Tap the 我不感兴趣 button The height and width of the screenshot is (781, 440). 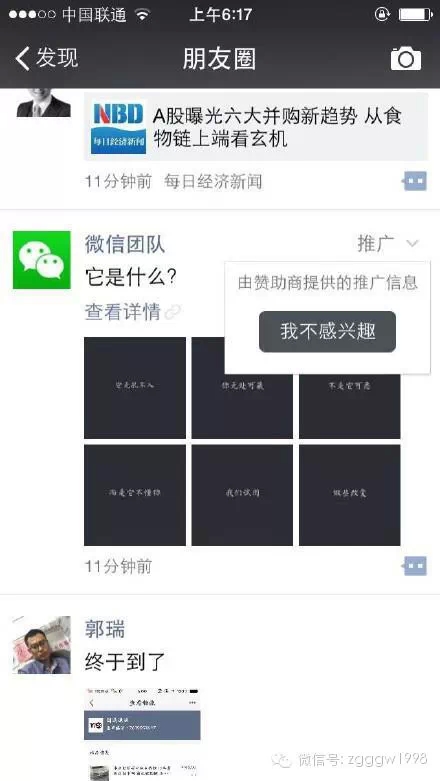pos(327,332)
